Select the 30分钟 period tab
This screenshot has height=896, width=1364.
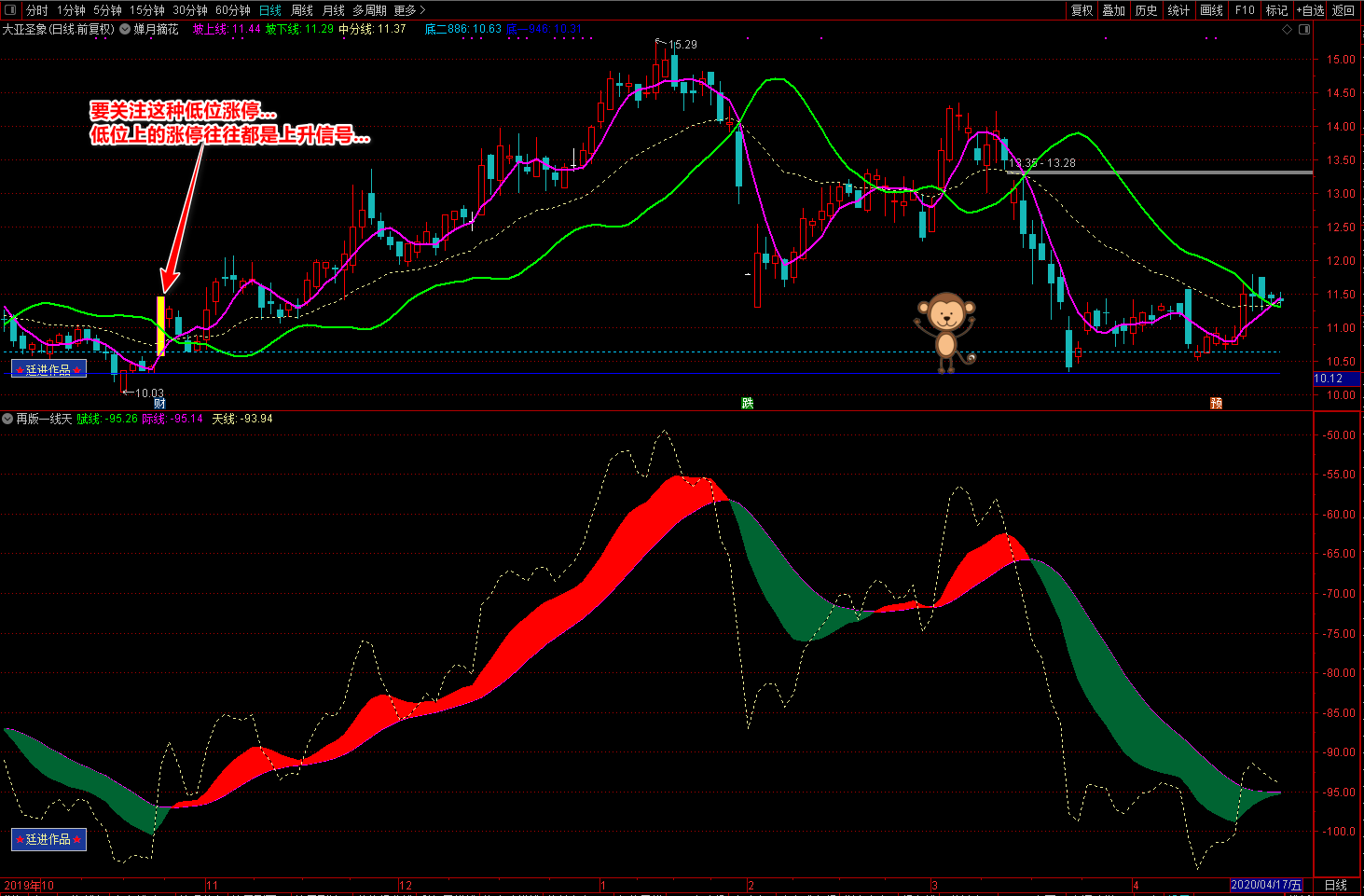[189, 10]
